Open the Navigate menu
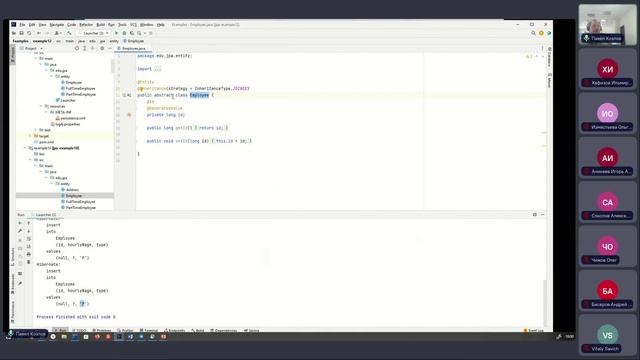 pos(57,24)
